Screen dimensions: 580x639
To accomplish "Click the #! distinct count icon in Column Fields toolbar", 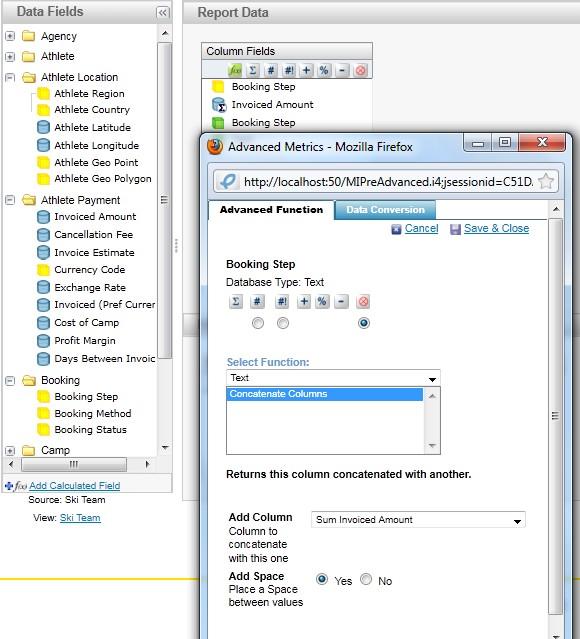I will point(289,71).
